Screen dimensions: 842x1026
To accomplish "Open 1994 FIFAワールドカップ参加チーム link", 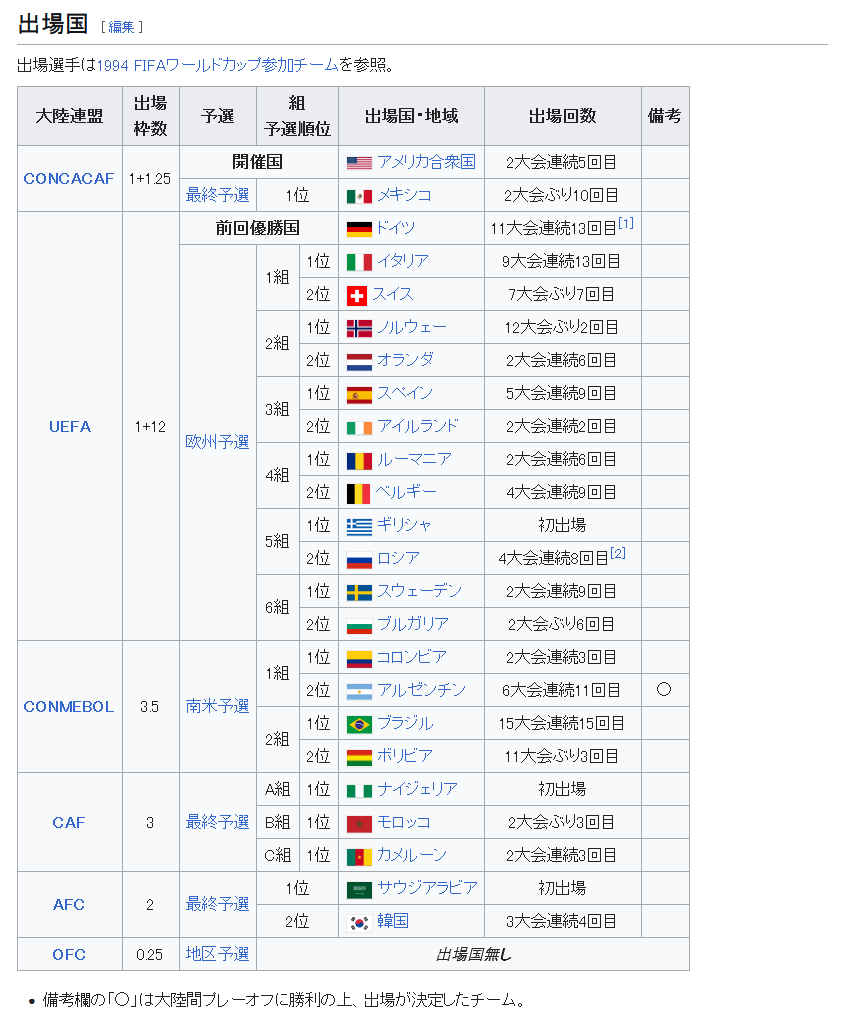I will (217, 65).
